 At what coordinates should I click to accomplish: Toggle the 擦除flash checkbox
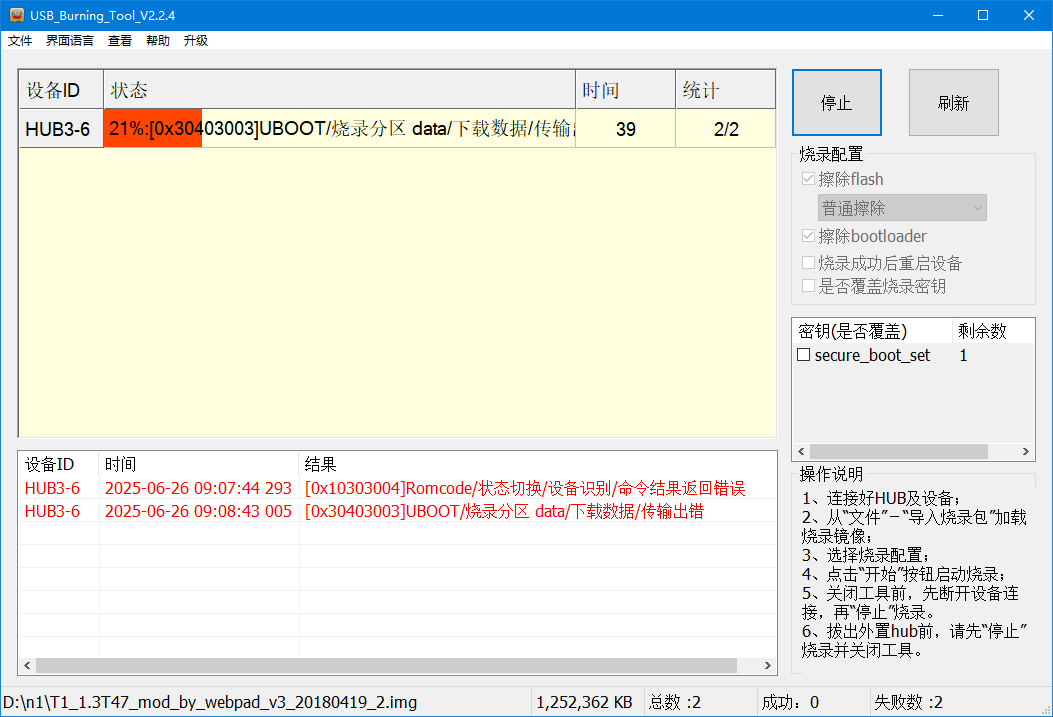807,178
